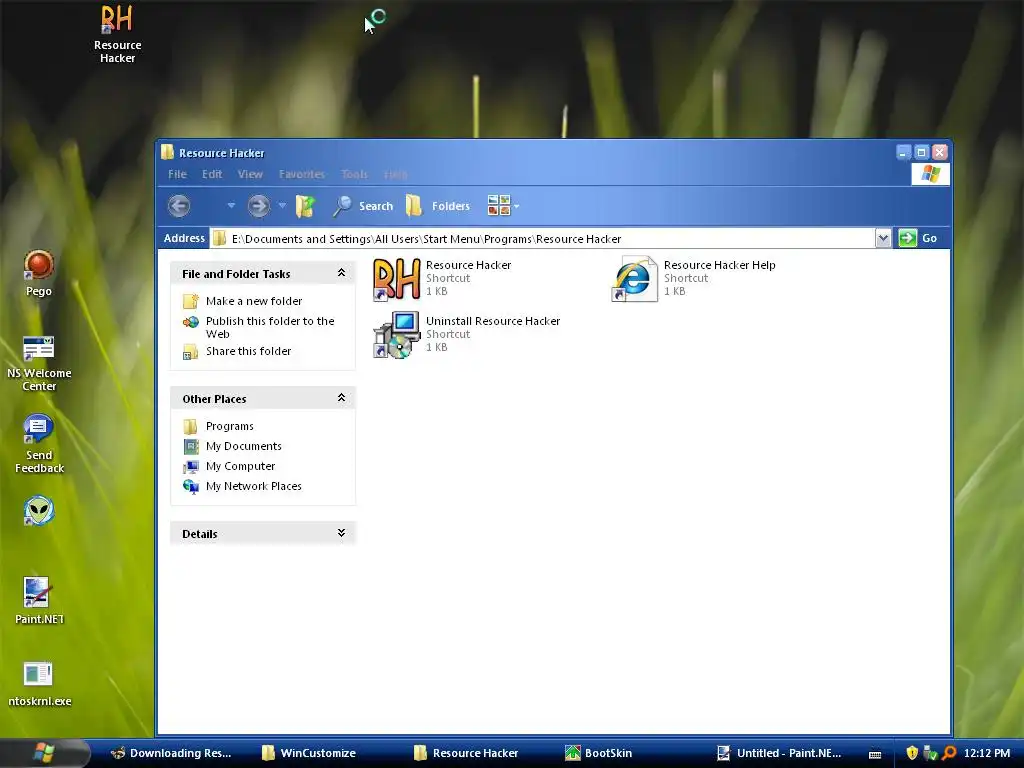Select Send Feedback desktop icon
Screen dimensions: 1024x768
click(x=39, y=444)
